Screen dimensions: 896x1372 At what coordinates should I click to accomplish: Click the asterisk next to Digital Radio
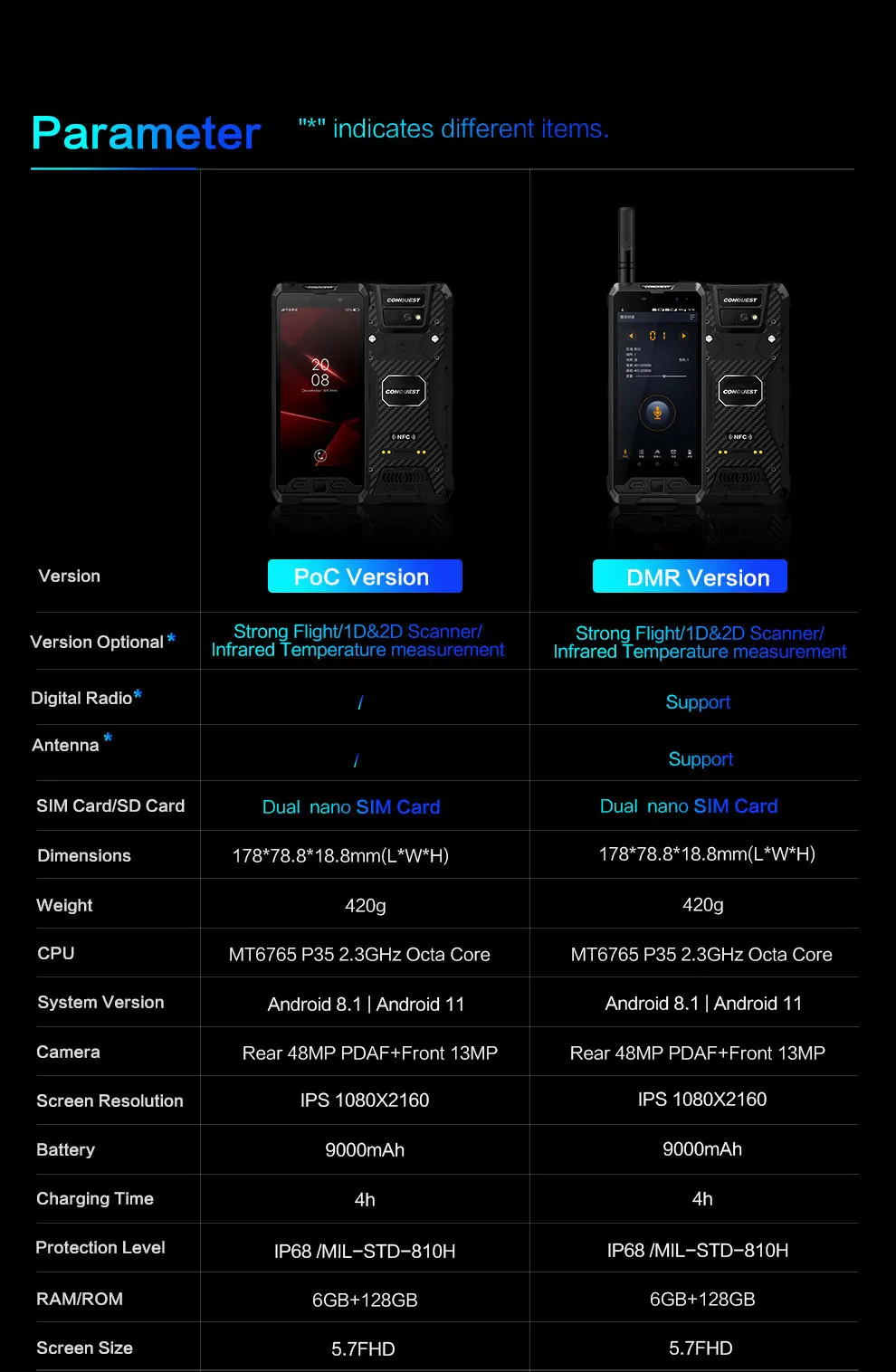138,695
